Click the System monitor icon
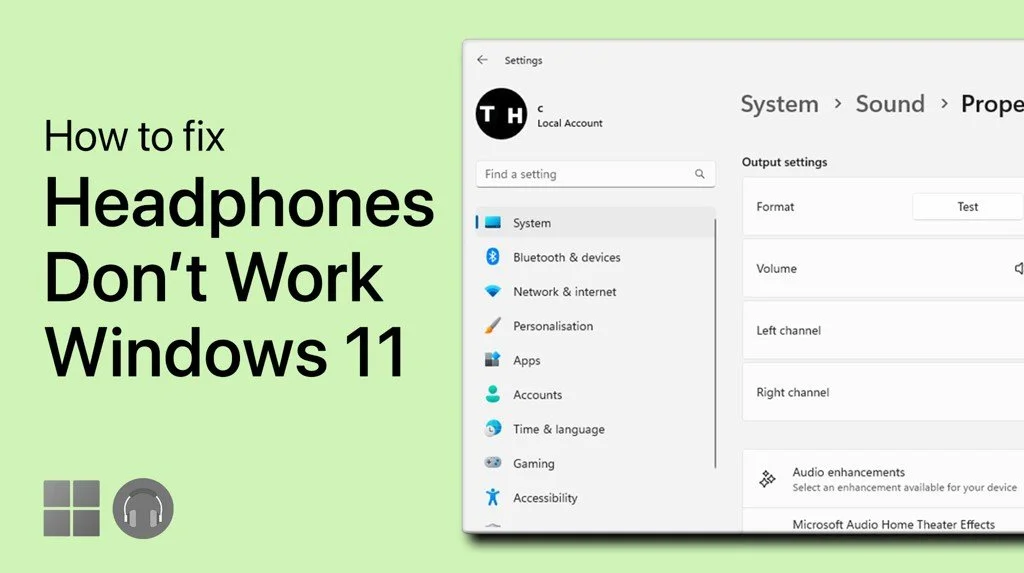Screen dimensions: 1024x573 (x=493, y=222)
